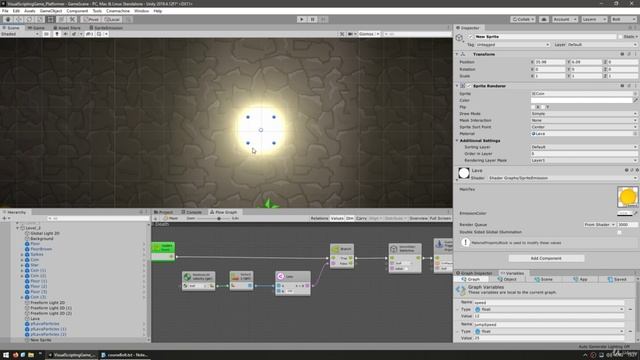The width and height of the screenshot is (640, 360).
Task: Click the Sprite Renderer Color swatch
Action: tap(582, 100)
